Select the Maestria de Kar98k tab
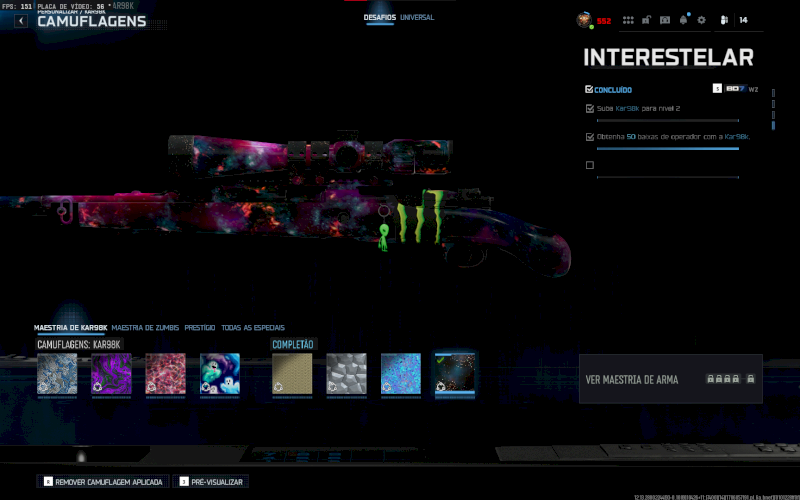Viewport: 800px width, 500px height. click(70, 328)
